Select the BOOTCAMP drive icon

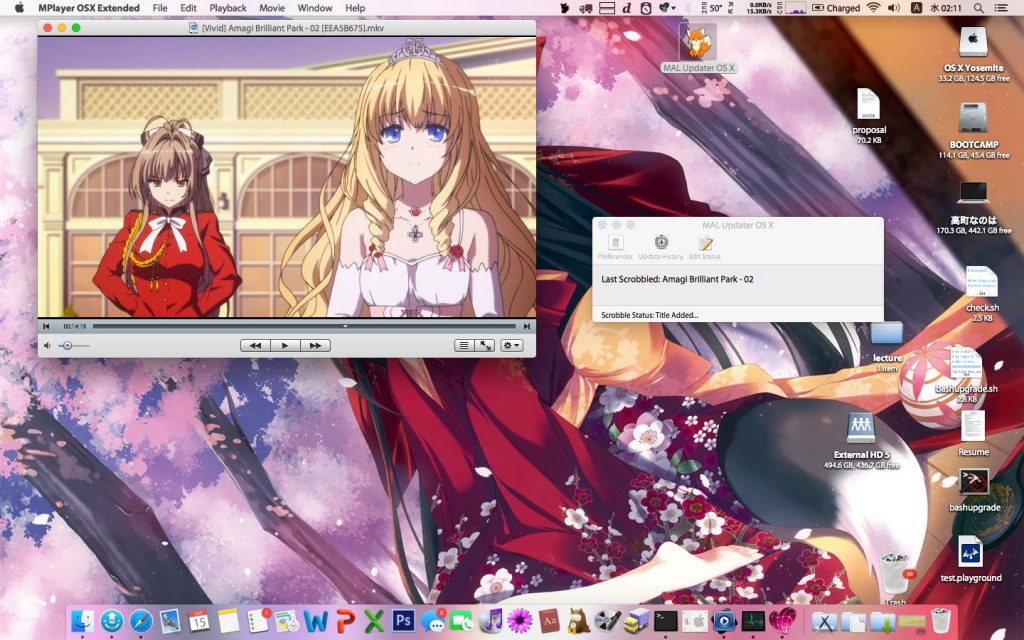973,119
